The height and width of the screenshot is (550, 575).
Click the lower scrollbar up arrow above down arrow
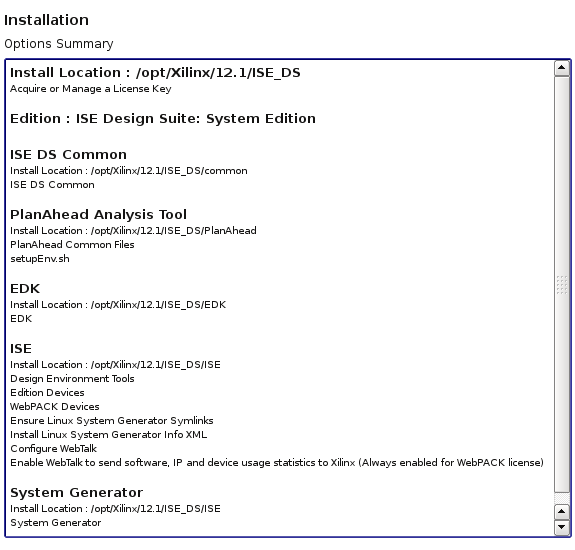[x=561, y=512]
